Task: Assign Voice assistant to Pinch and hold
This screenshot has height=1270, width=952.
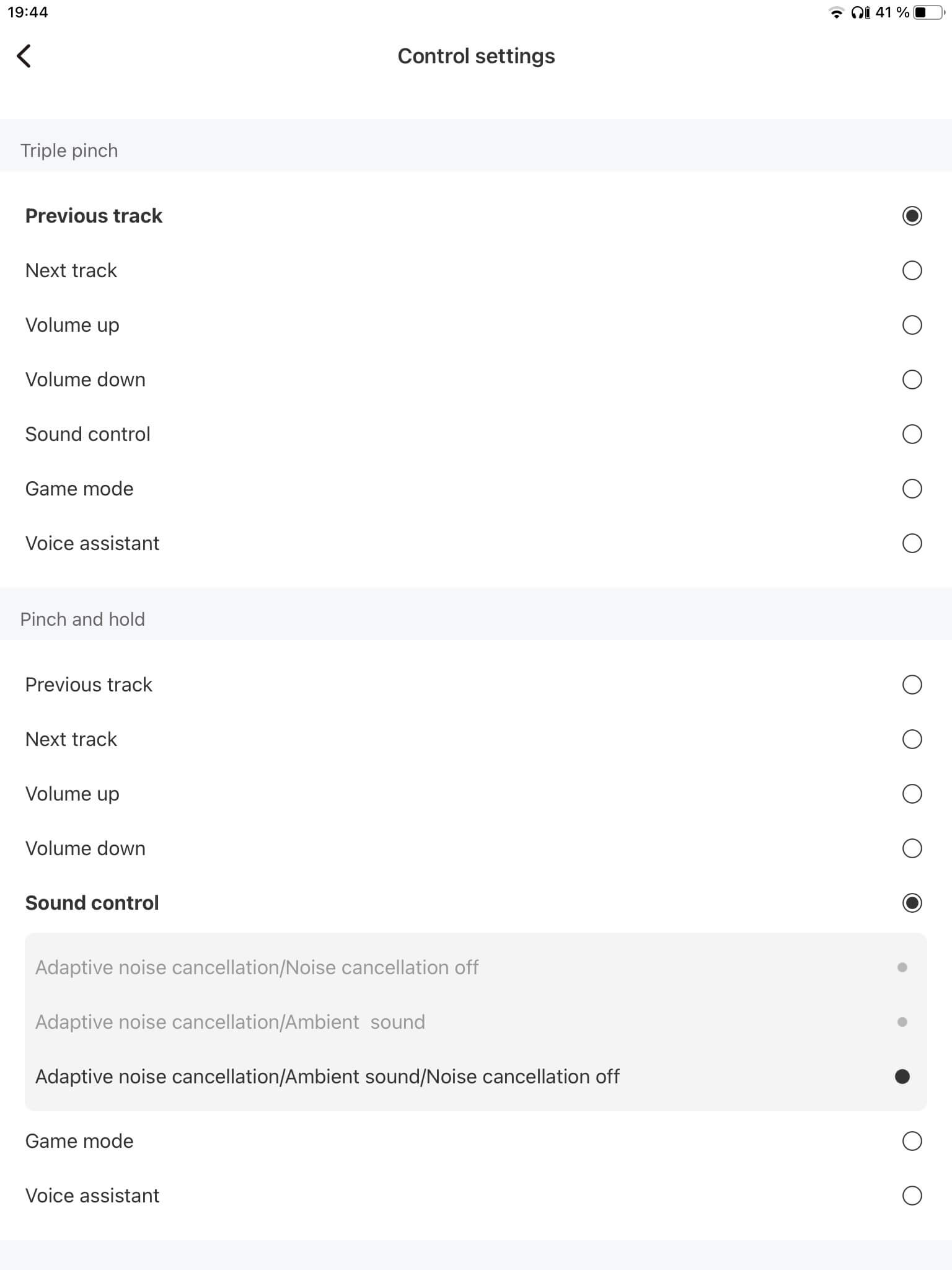Action: tap(912, 1196)
